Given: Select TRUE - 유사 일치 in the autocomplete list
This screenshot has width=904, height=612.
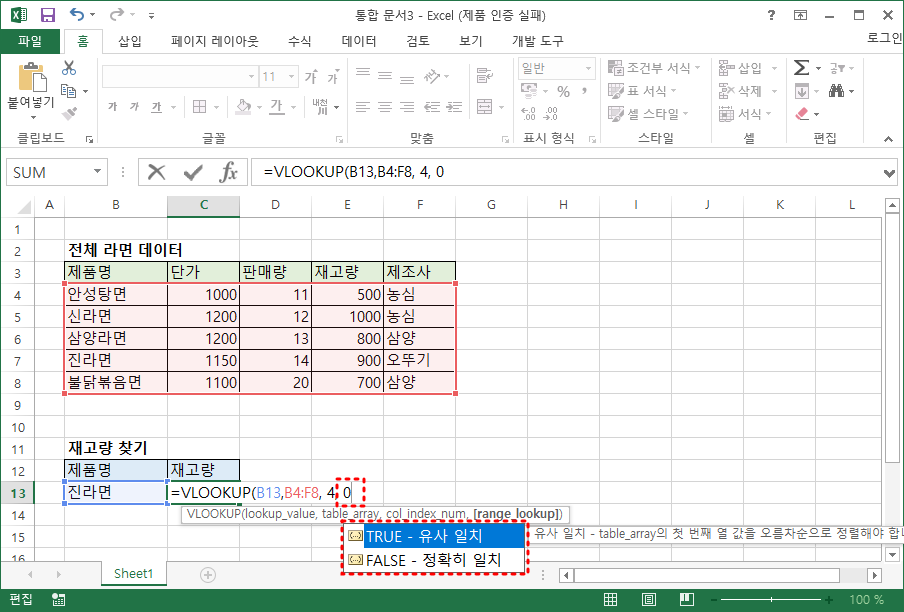Looking at the screenshot, I should [434, 536].
